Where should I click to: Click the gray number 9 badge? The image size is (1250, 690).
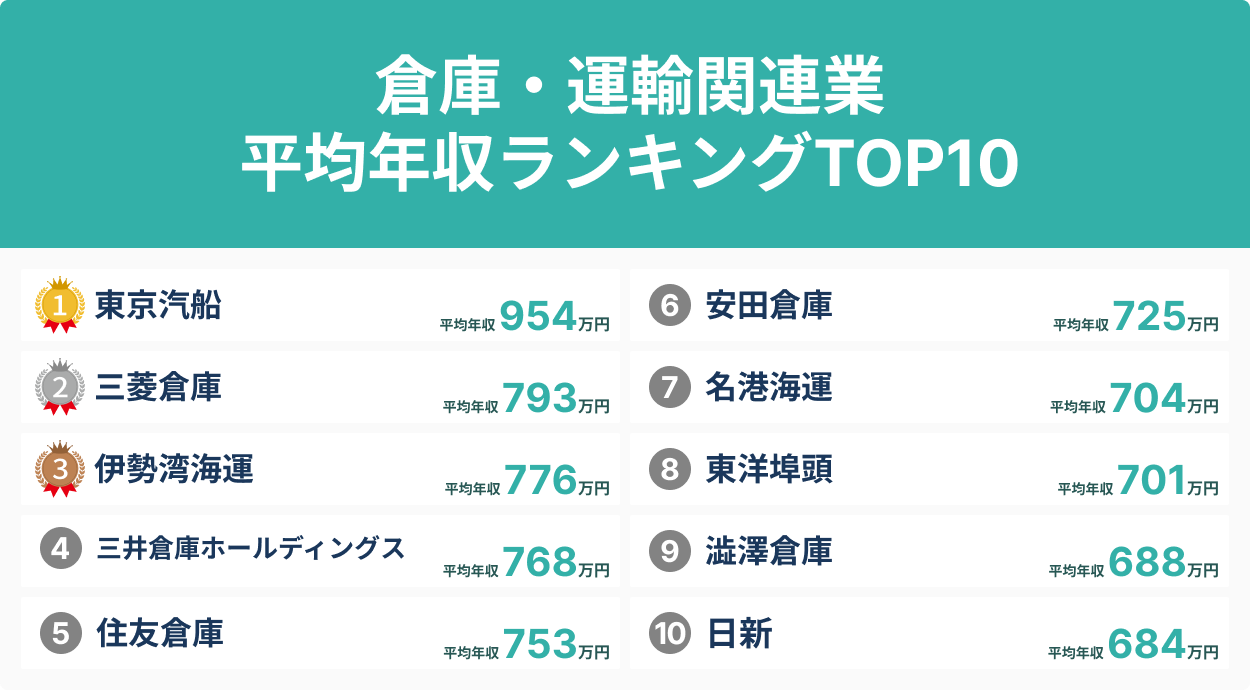coord(670,550)
